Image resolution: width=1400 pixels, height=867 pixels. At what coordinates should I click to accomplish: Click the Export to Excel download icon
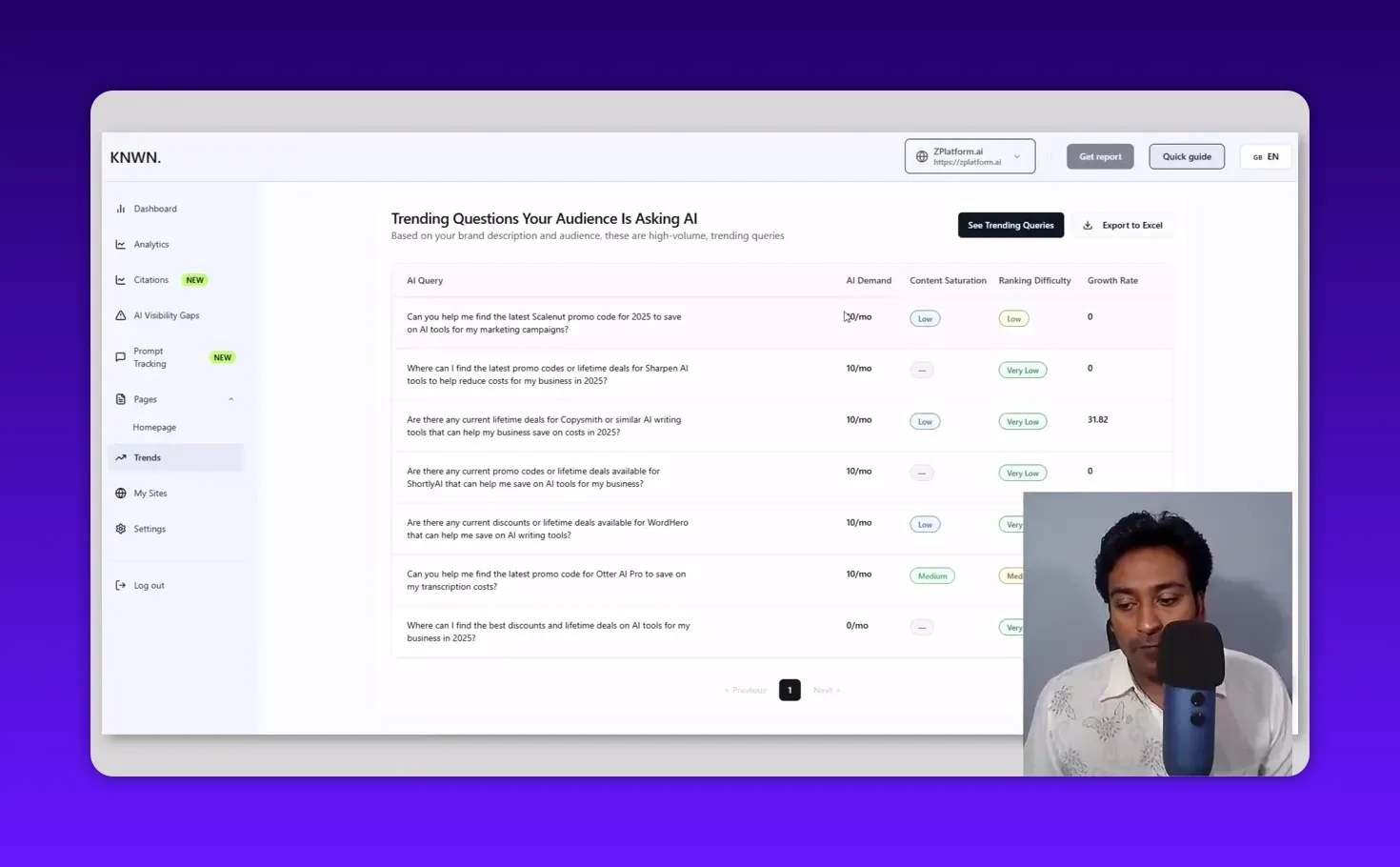pyautogui.click(x=1087, y=225)
